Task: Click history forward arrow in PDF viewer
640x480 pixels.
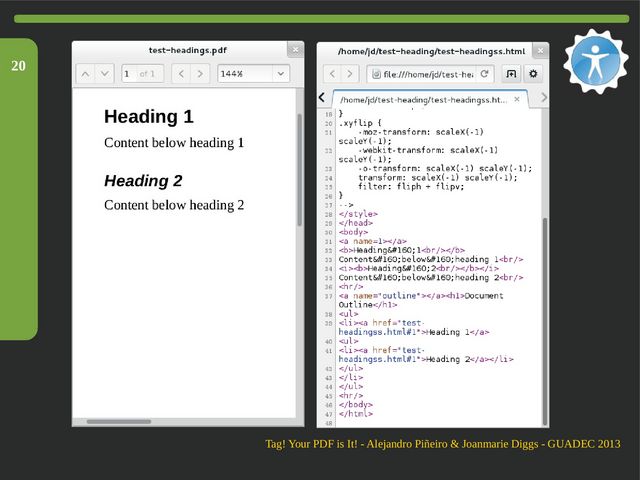Action: (201, 74)
